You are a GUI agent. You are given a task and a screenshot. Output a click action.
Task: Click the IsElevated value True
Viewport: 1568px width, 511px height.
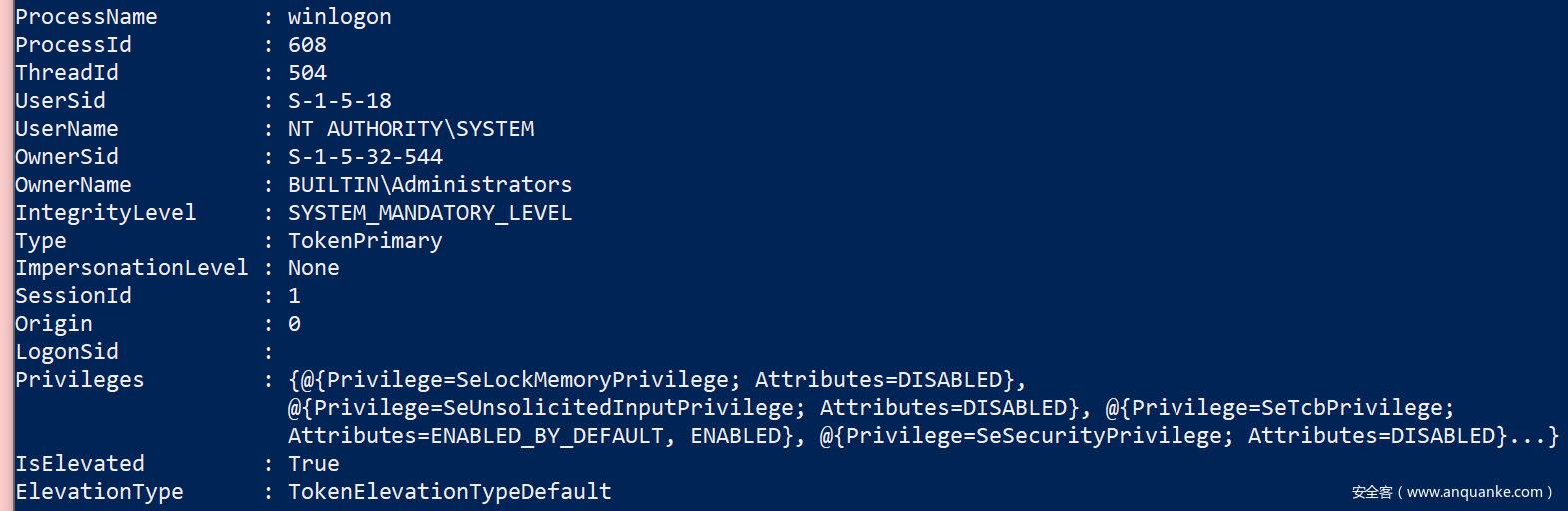(x=313, y=464)
